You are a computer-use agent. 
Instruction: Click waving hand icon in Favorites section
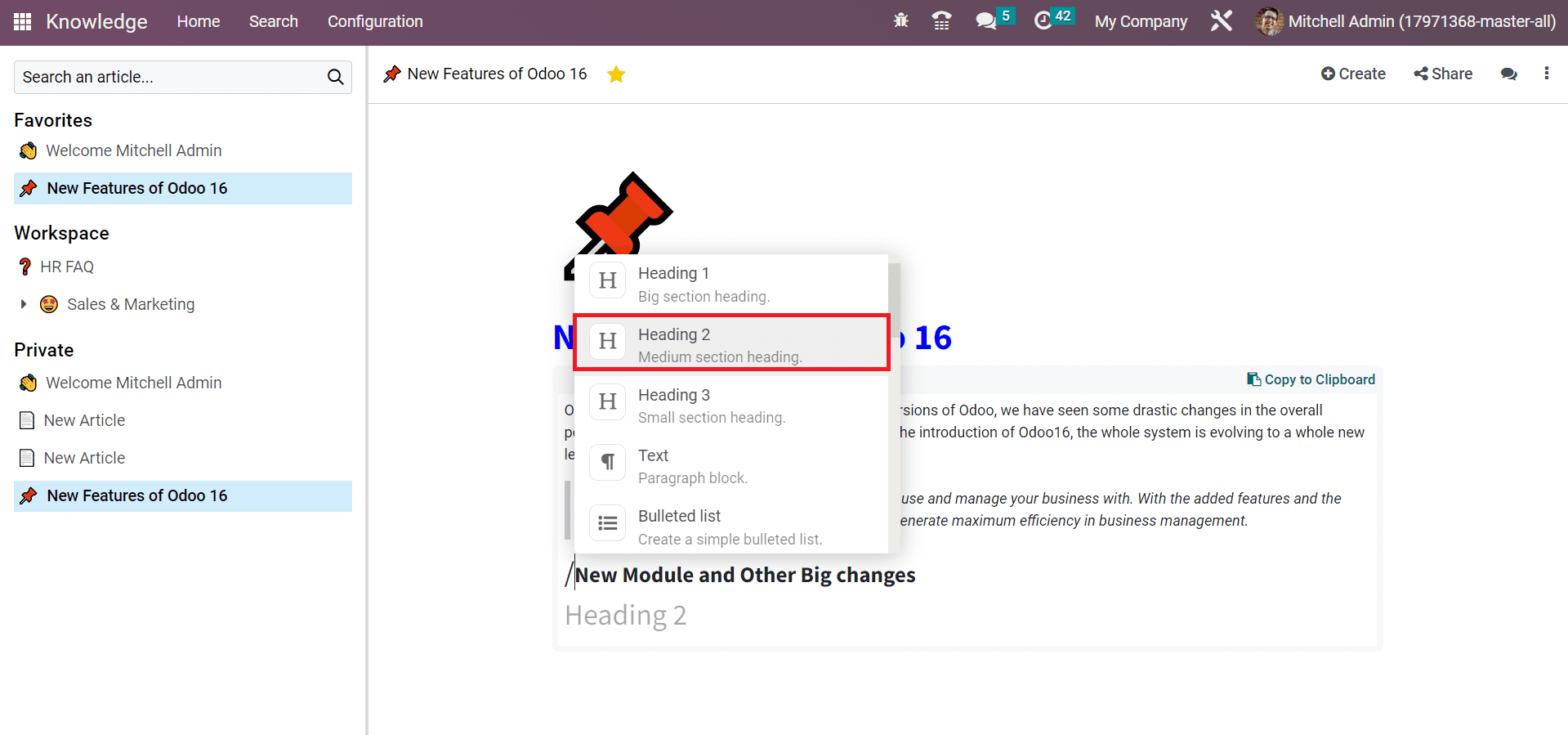(29, 150)
